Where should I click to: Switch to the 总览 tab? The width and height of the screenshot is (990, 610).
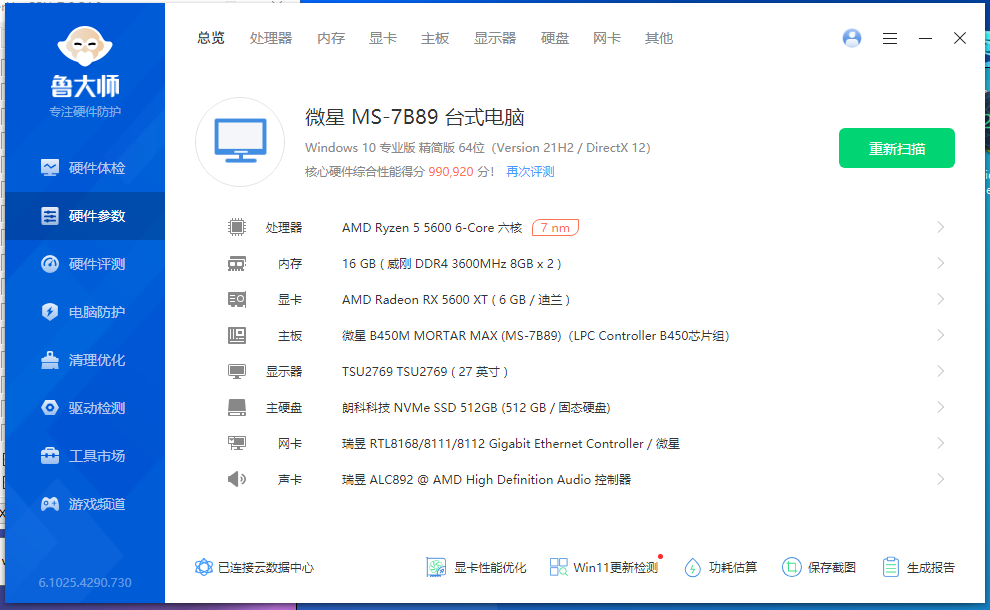[x=211, y=38]
